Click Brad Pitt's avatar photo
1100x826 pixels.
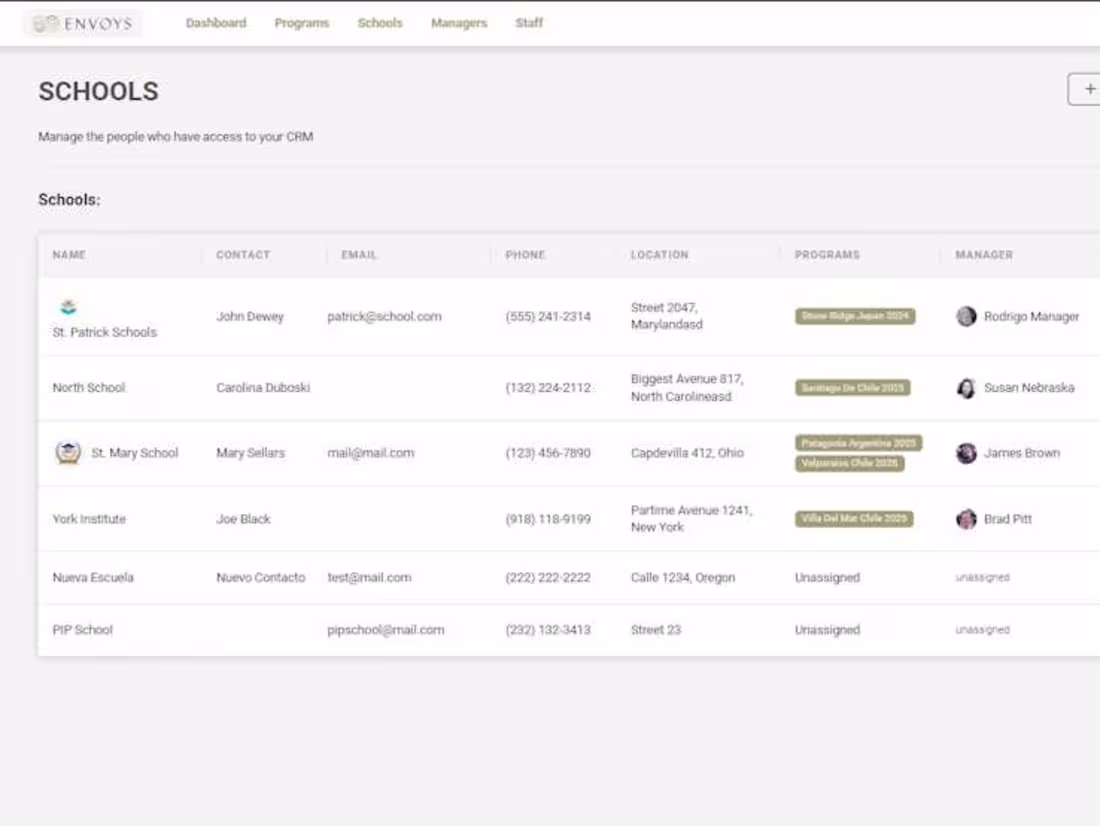(x=967, y=519)
